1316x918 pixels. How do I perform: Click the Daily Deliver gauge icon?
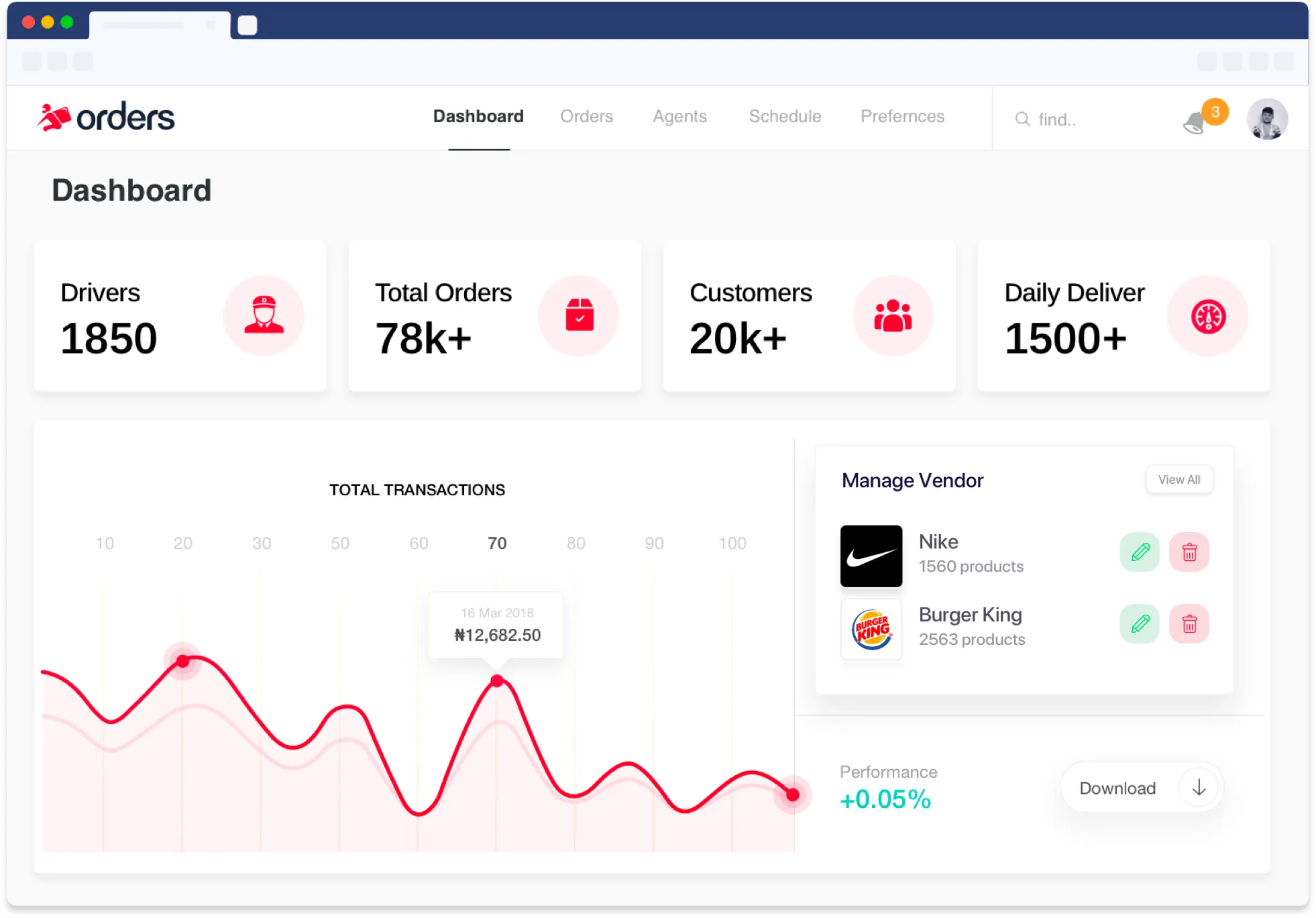pos(1208,316)
